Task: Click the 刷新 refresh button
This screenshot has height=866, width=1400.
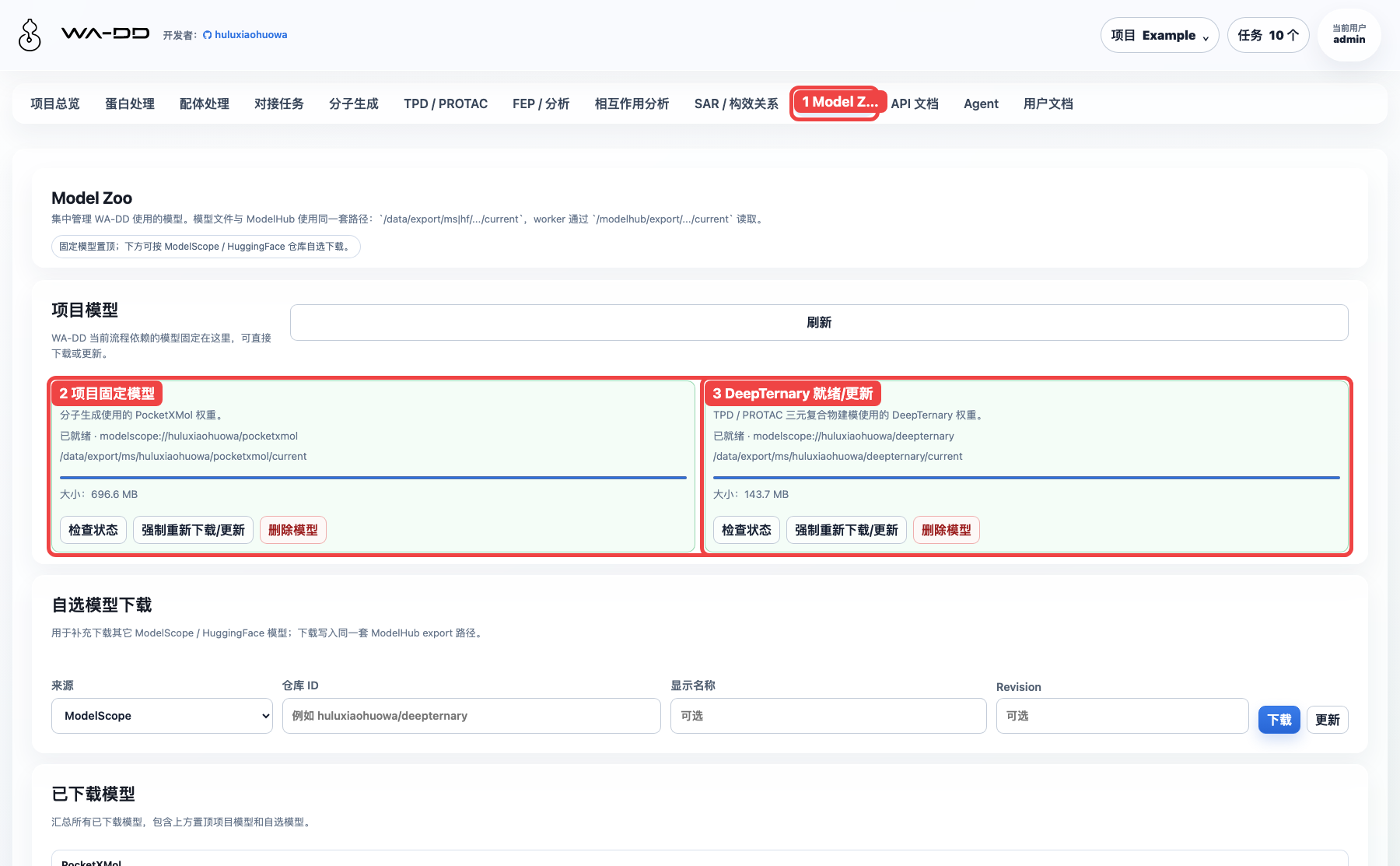Action: (x=819, y=322)
